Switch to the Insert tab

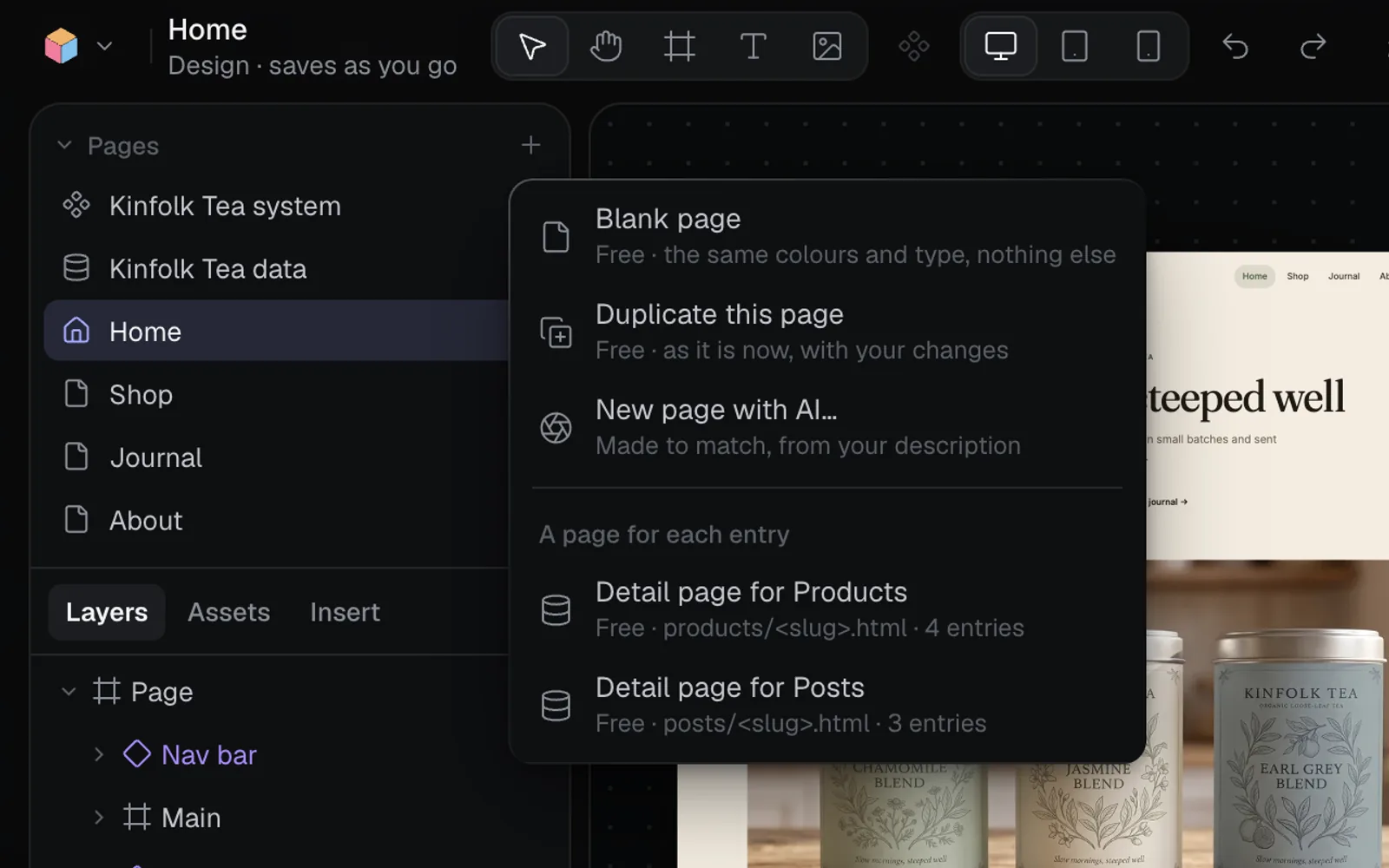point(345,612)
